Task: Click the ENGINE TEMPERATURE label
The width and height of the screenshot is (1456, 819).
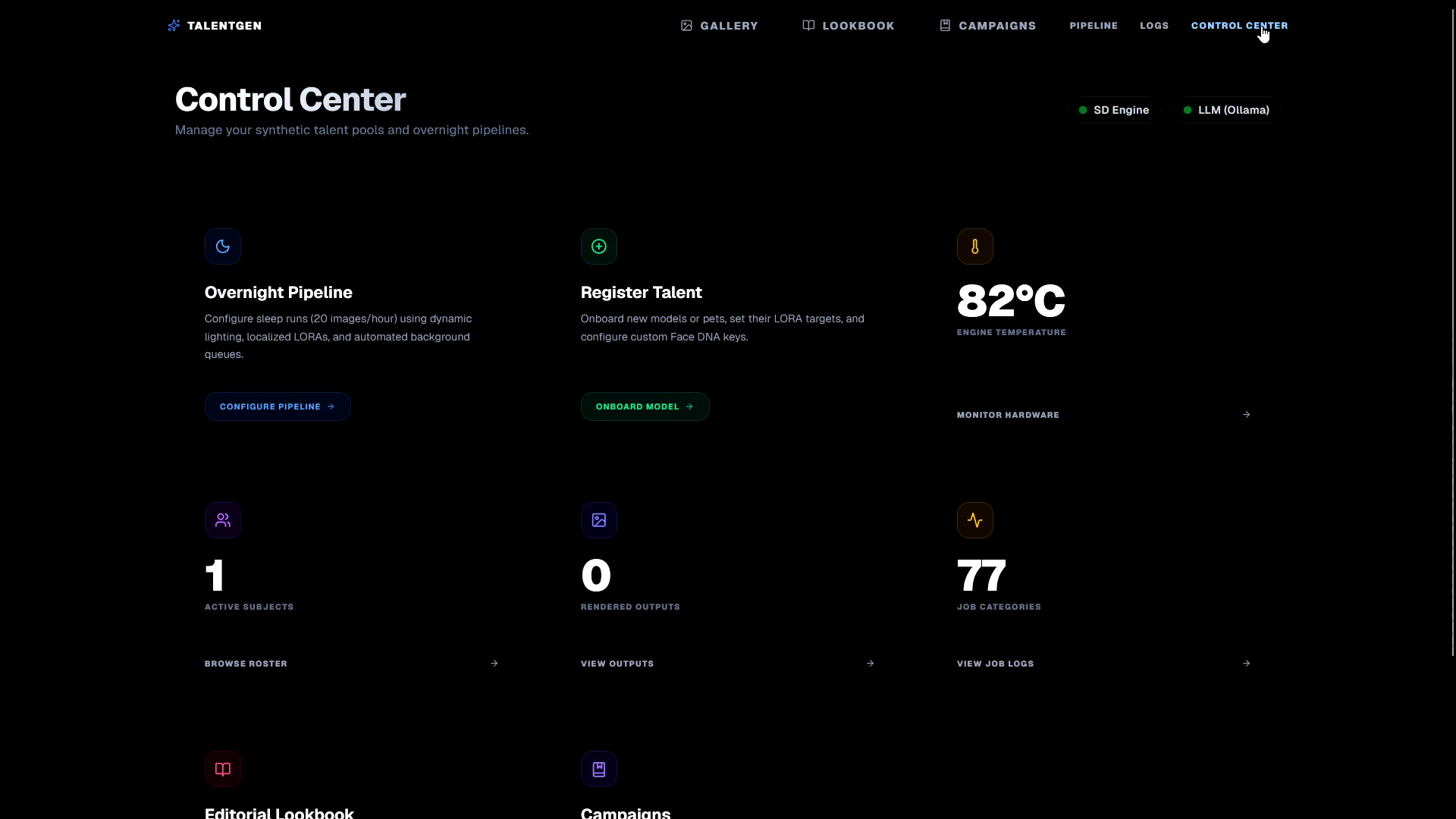Action: [x=1012, y=332]
